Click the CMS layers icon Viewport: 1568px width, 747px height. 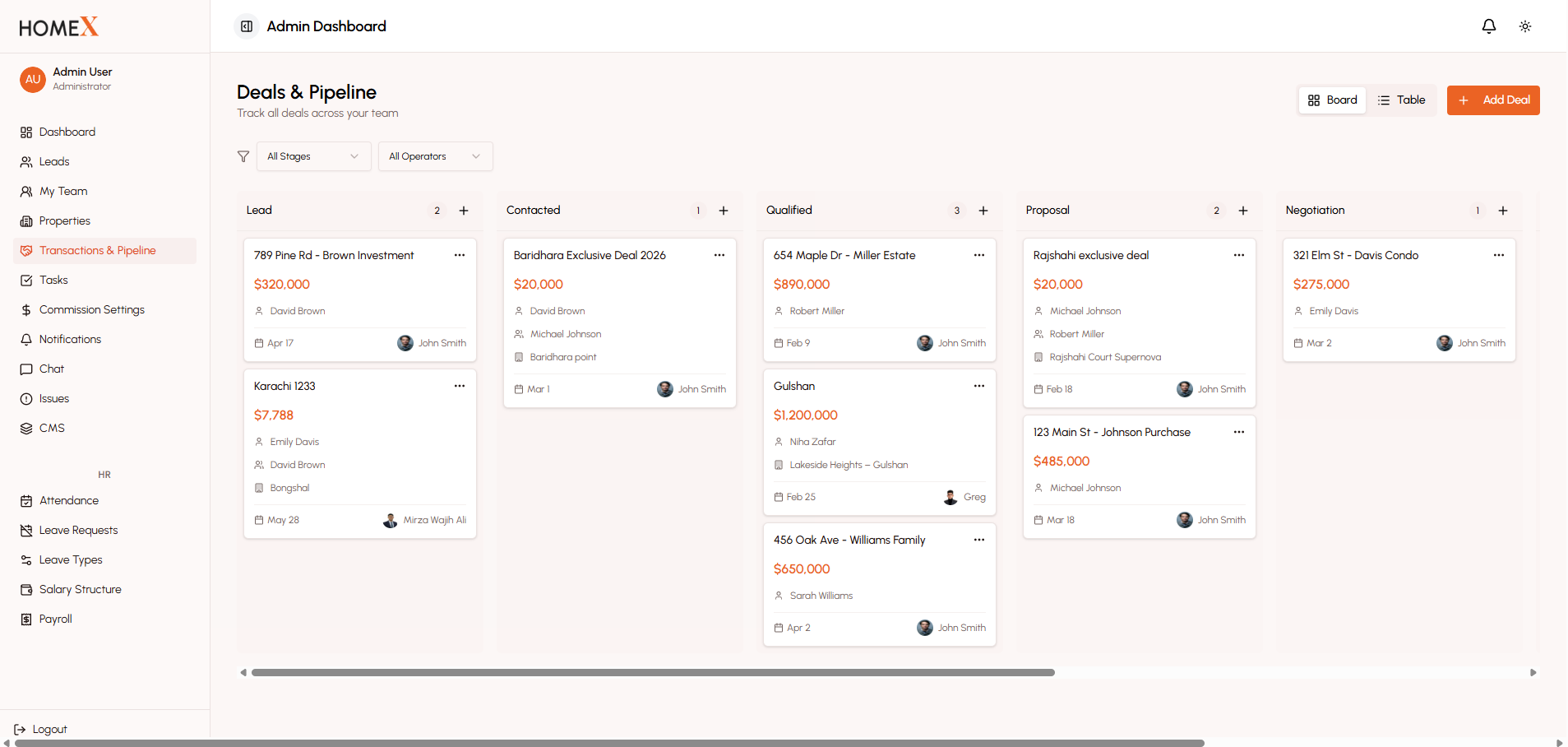tap(26, 429)
